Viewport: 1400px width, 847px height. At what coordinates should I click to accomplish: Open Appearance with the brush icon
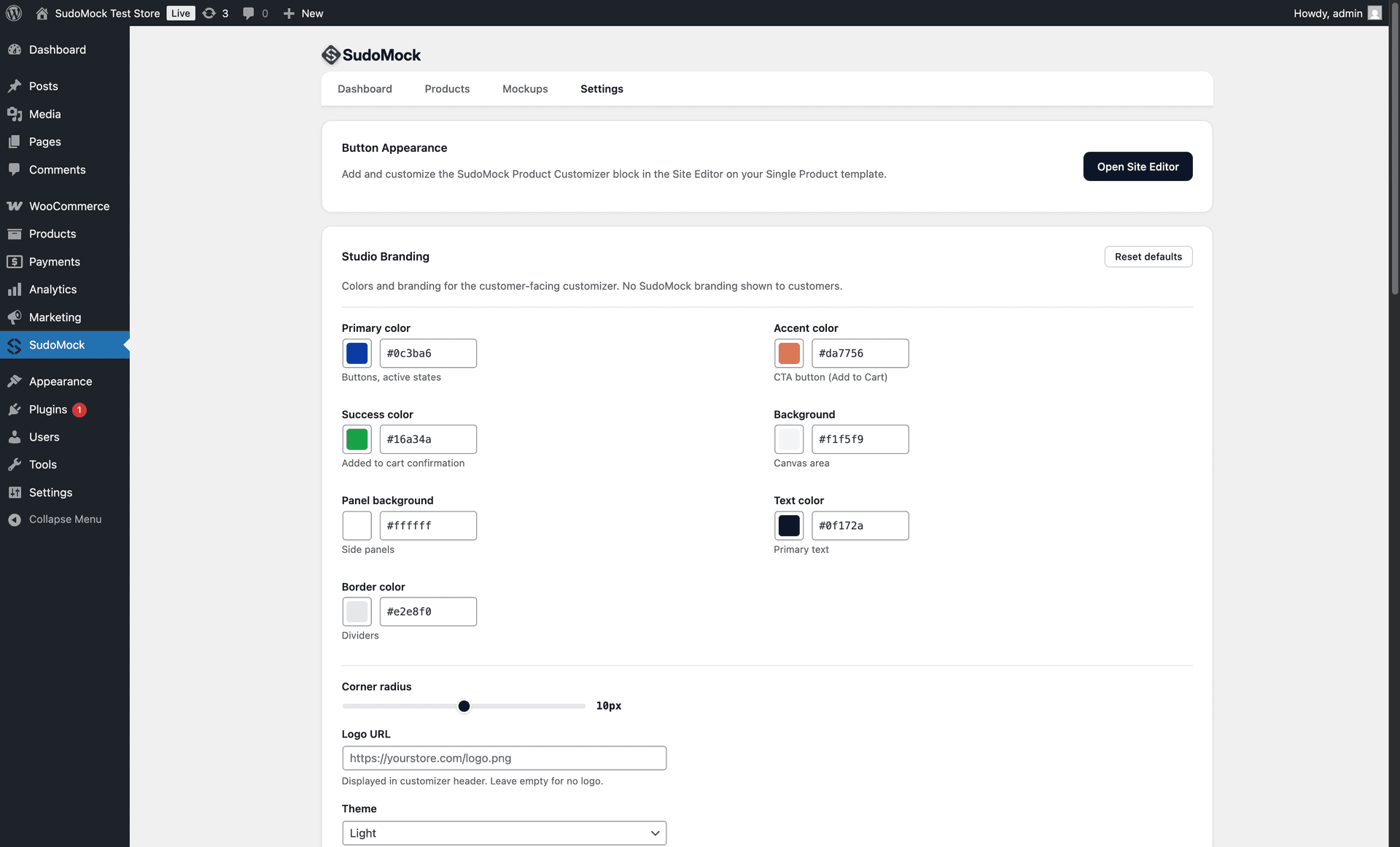coord(15,381)
